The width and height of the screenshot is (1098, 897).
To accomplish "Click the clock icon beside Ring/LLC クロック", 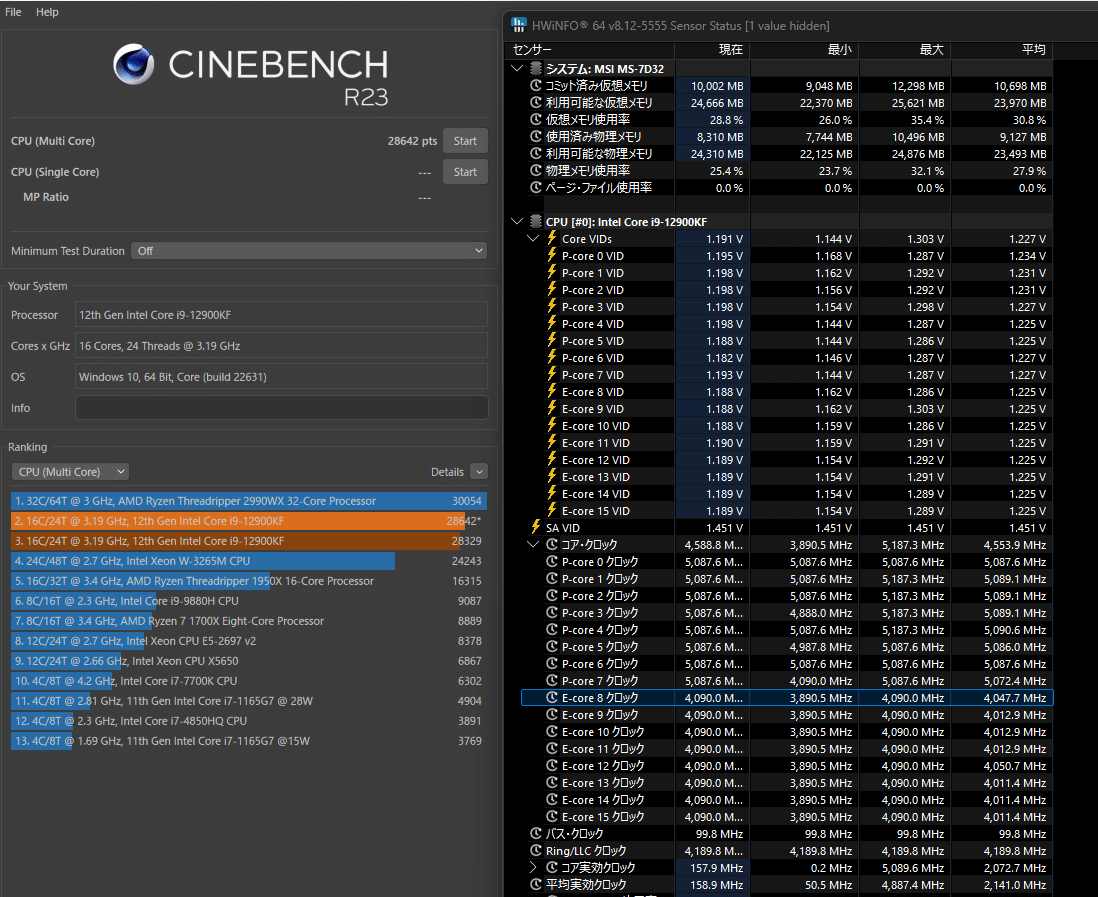I will click(536, 850).
